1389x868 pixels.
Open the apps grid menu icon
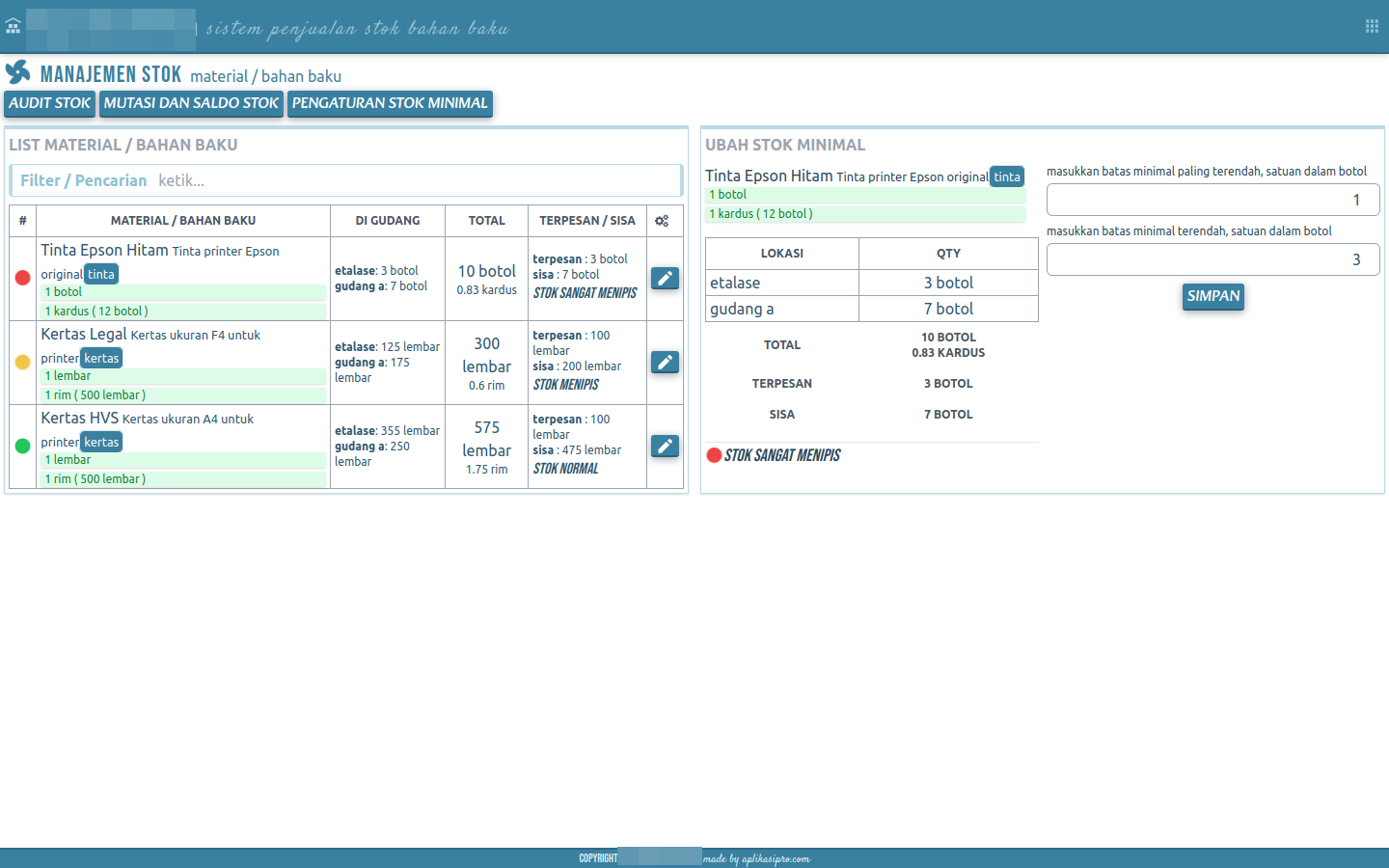(x=1372, y=26)
